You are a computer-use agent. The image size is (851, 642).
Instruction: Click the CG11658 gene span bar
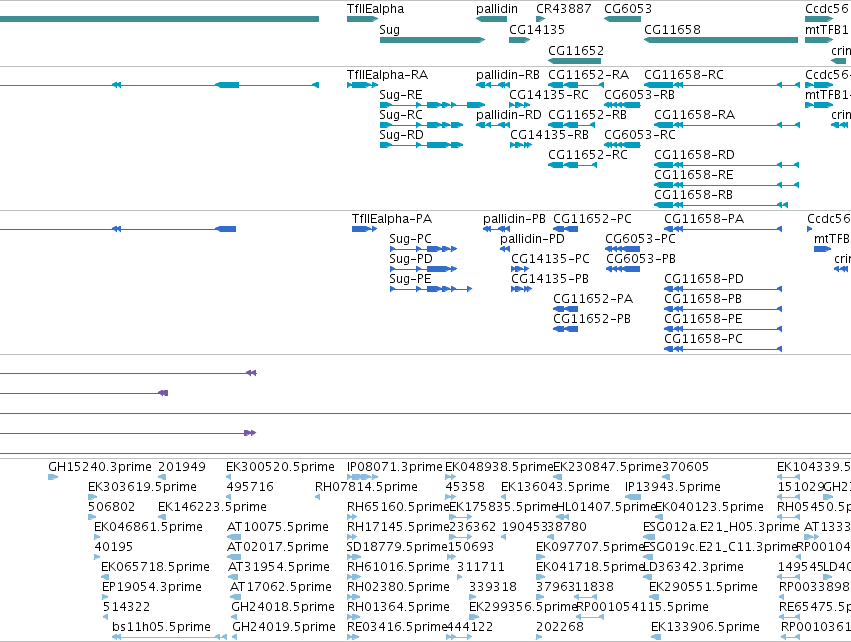click(x=721, y=40)
